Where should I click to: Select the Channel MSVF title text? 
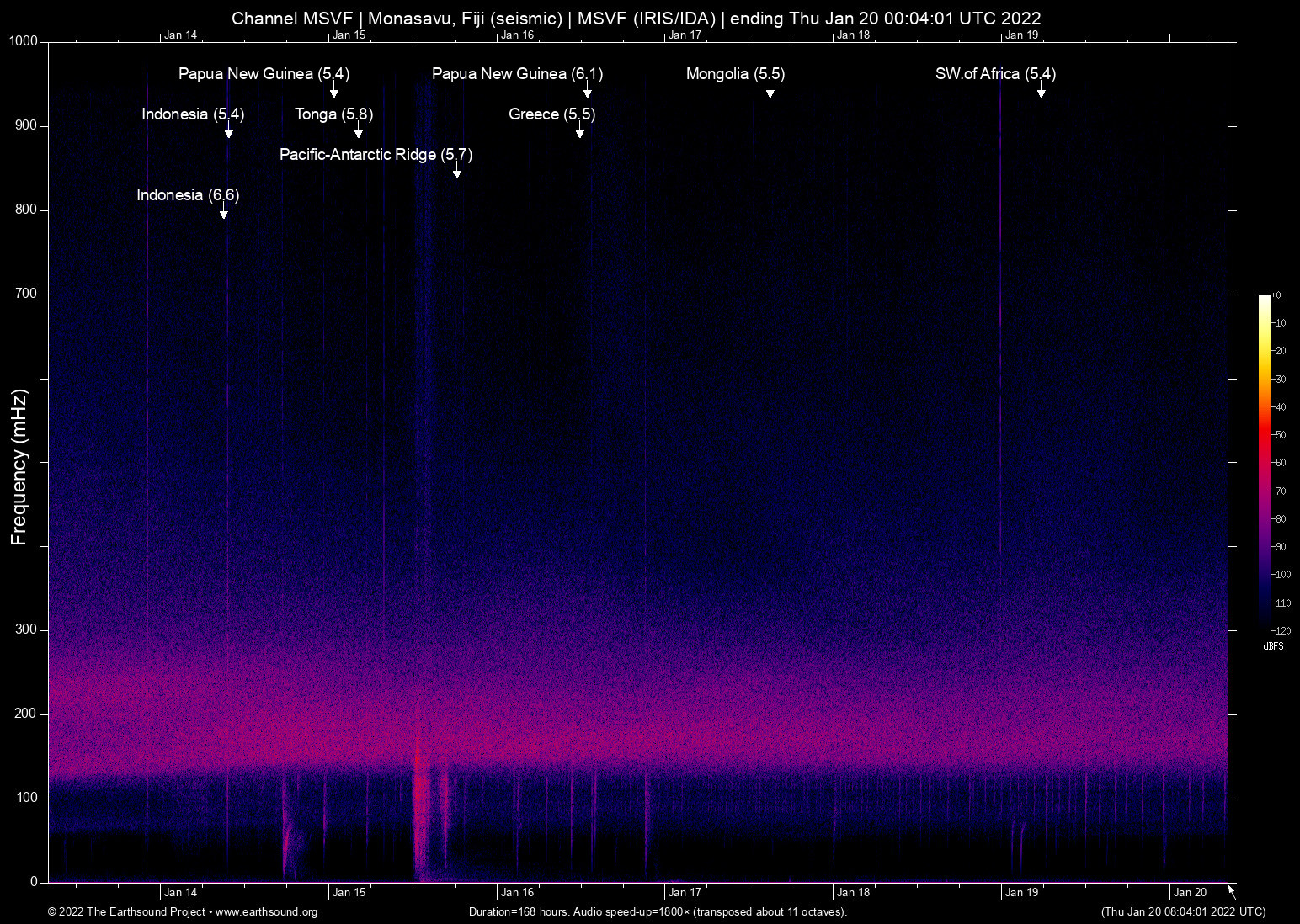pyautogui.click(x=637, y=18)
